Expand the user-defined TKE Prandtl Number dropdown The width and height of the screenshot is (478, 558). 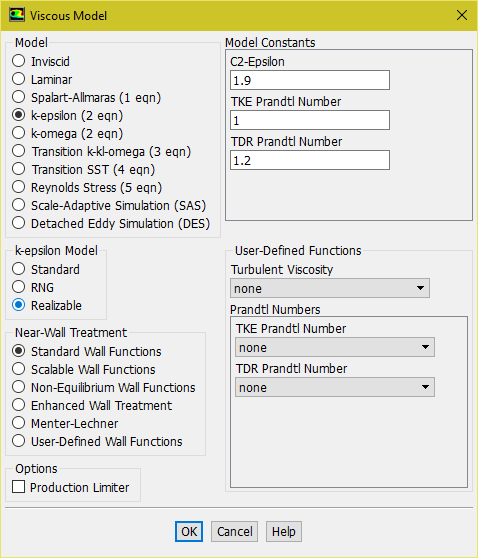tap(335, 347)
